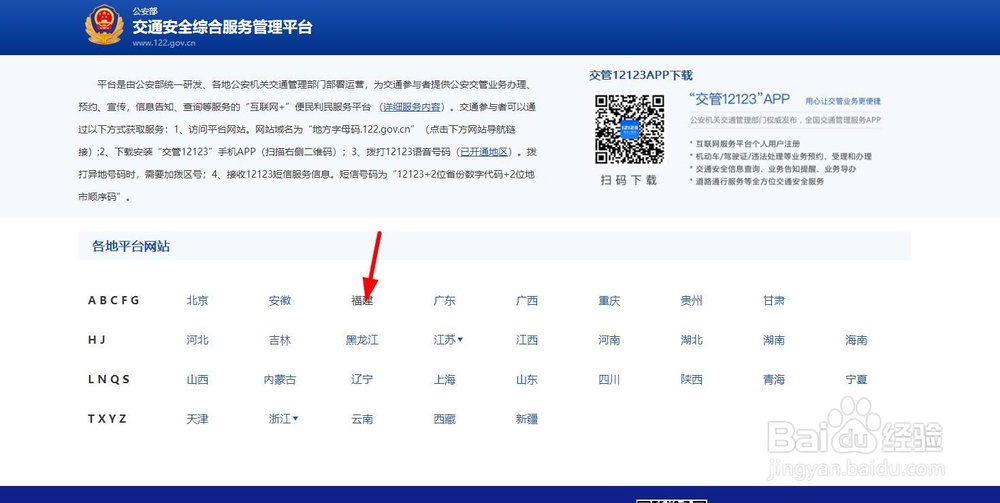Viewport: 1000px width, 503px height.
Task: Visit the 河南 platform site
Action: [x=609, y=340]
